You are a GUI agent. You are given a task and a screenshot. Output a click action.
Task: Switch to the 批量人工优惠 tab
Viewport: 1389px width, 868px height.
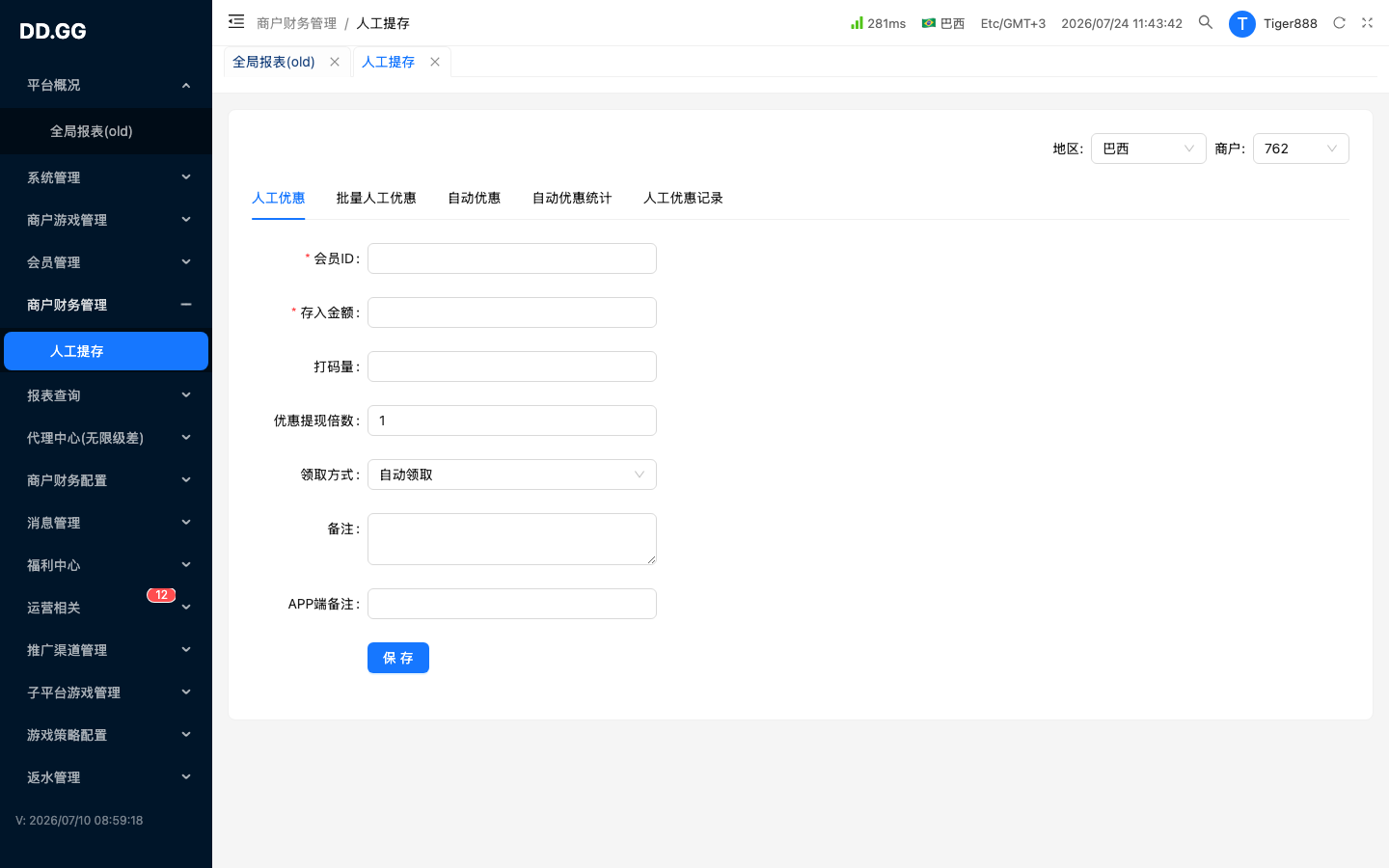pos(376,198)
